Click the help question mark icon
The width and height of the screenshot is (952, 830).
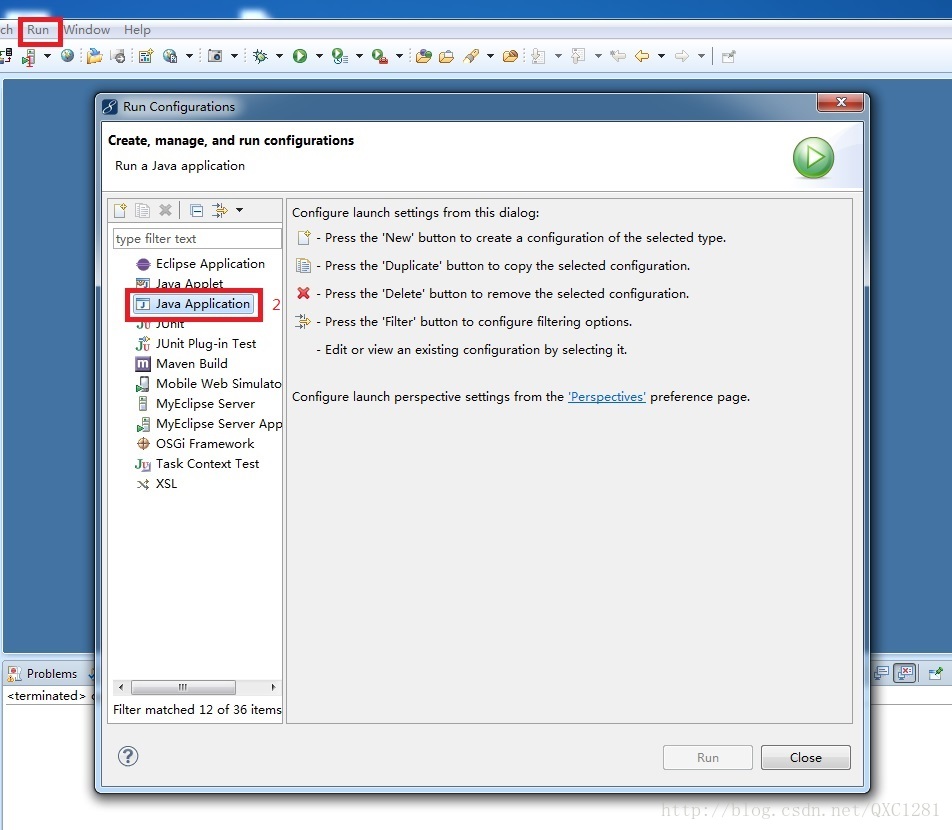128,757
